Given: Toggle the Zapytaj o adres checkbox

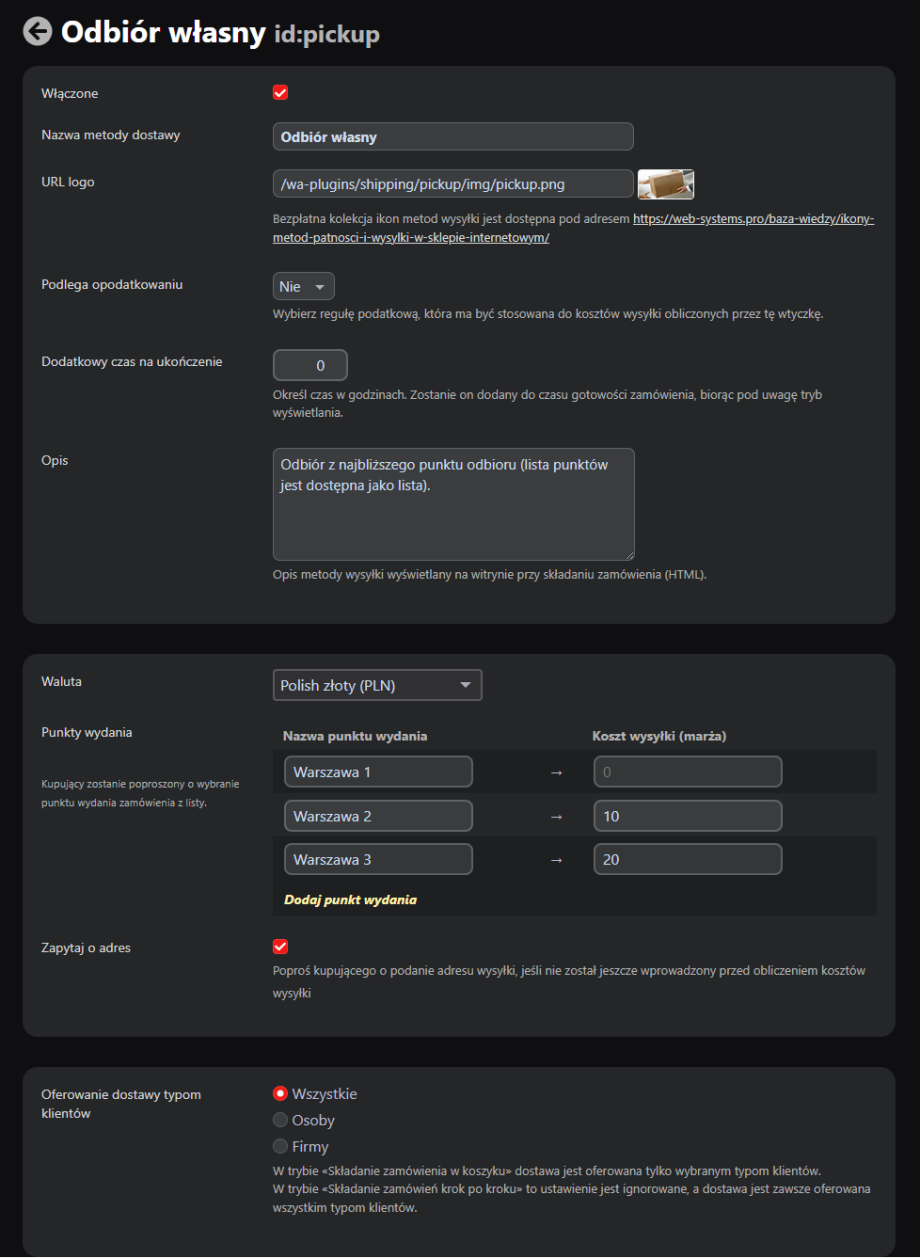Looking at the screenshot, I should pyautogui.click(x=280, y=946).
